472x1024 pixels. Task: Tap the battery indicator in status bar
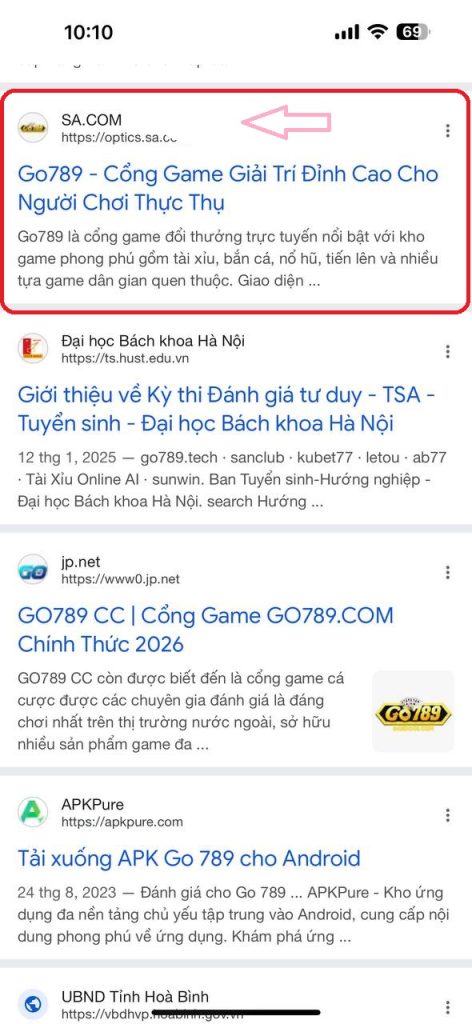pos(413,32)
